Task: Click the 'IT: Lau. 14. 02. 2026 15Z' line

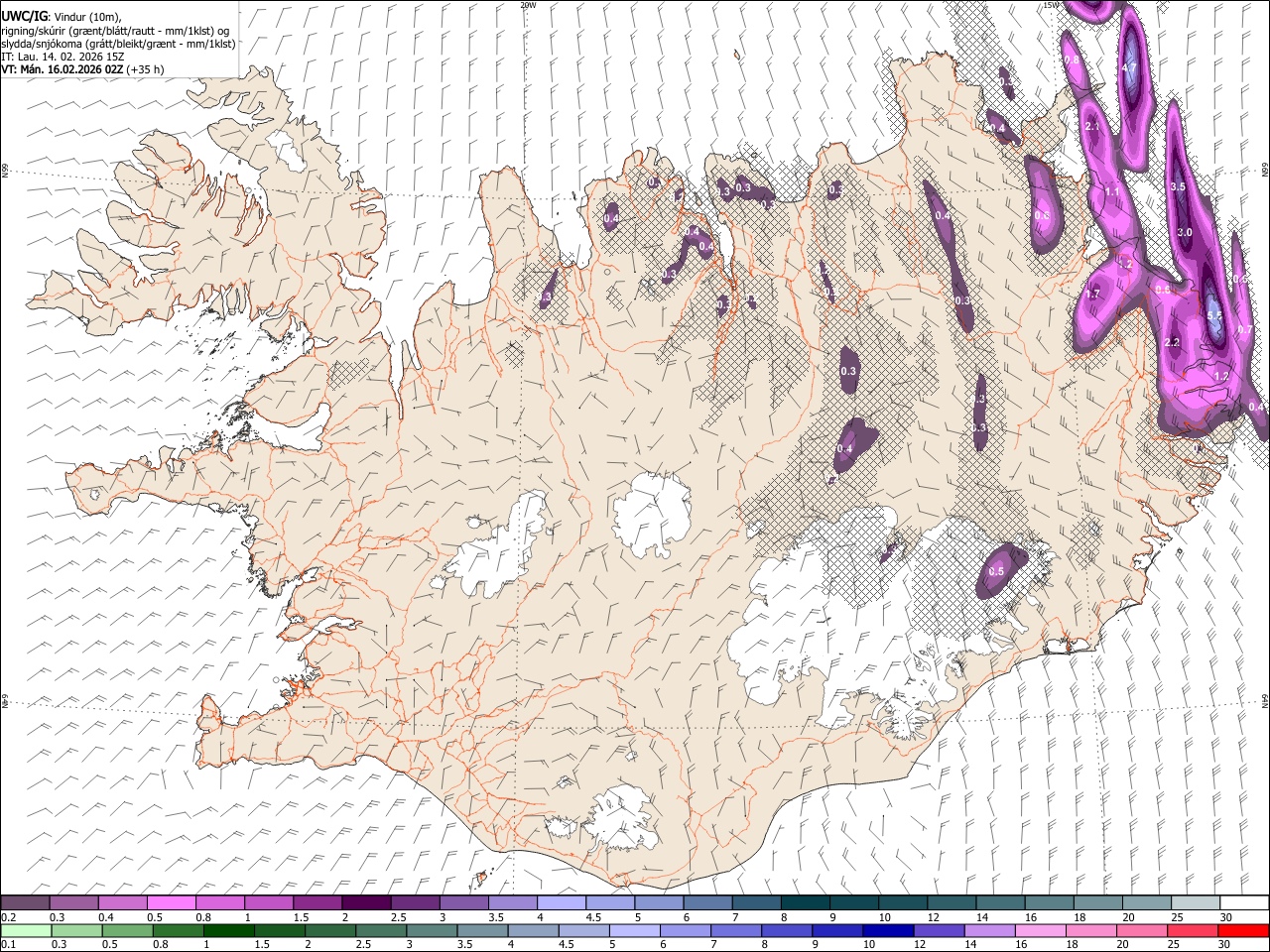Action: [63, 57]
